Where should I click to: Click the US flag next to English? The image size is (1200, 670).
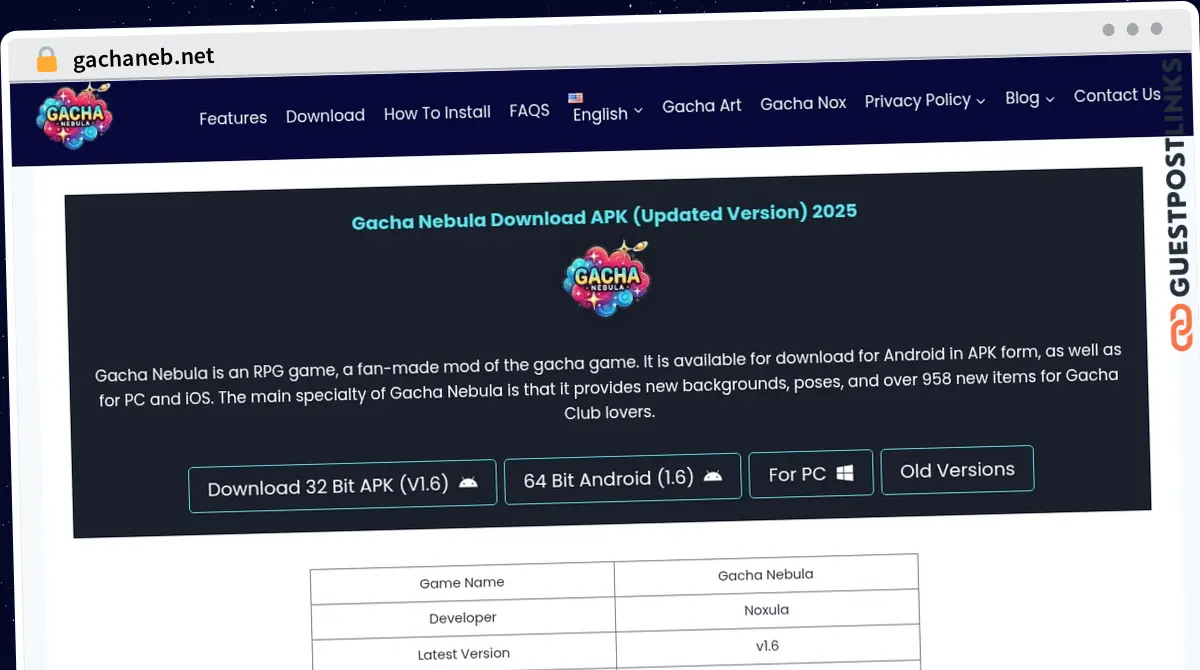point(575,97)
